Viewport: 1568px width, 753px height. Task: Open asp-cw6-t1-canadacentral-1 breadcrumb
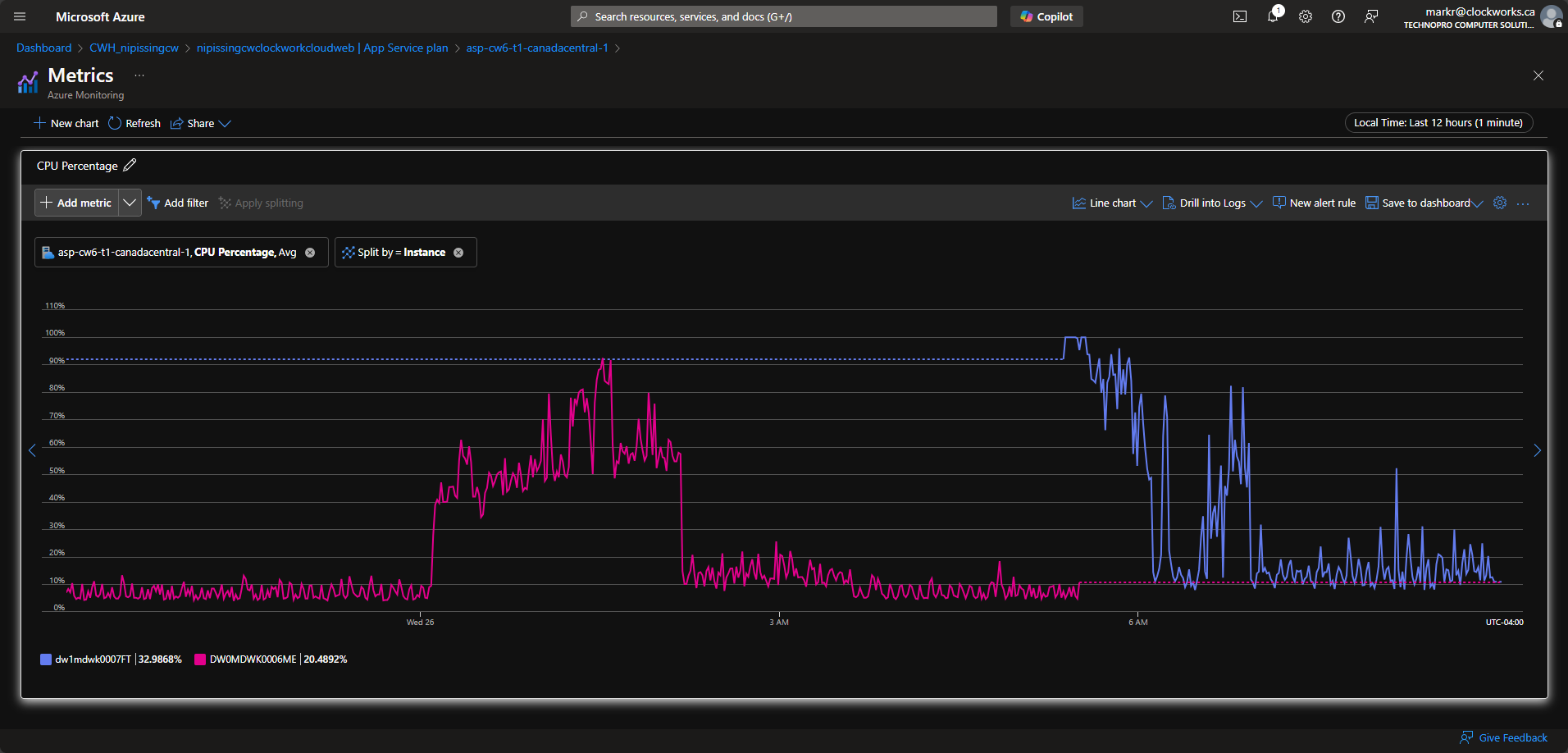pos(537,48)
